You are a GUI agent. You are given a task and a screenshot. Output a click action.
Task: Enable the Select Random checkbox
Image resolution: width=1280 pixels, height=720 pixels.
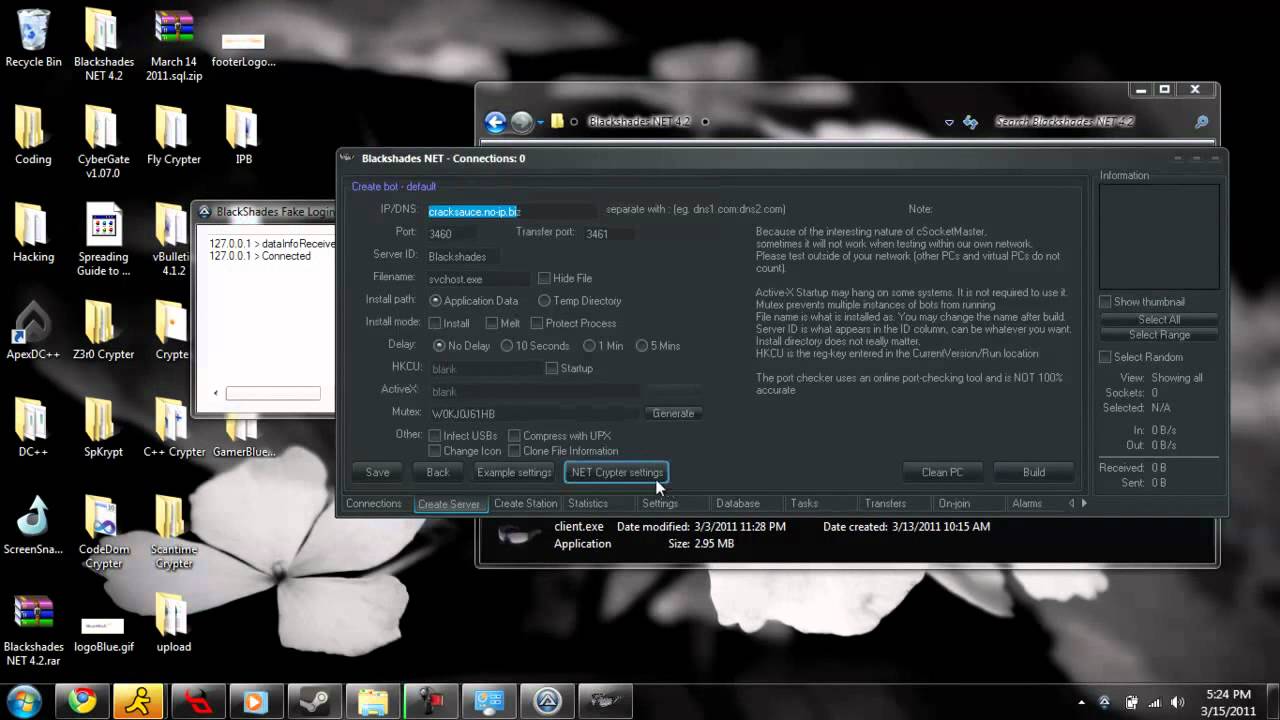1105,357
